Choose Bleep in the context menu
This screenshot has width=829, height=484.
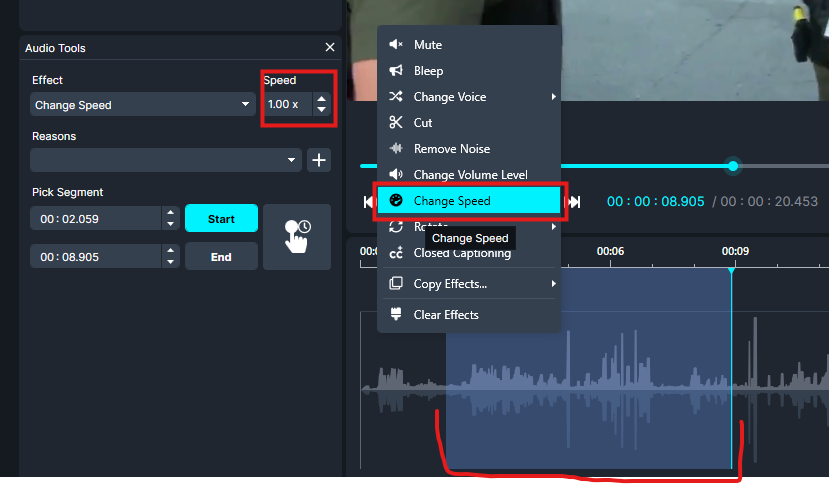tap(428, 71)
